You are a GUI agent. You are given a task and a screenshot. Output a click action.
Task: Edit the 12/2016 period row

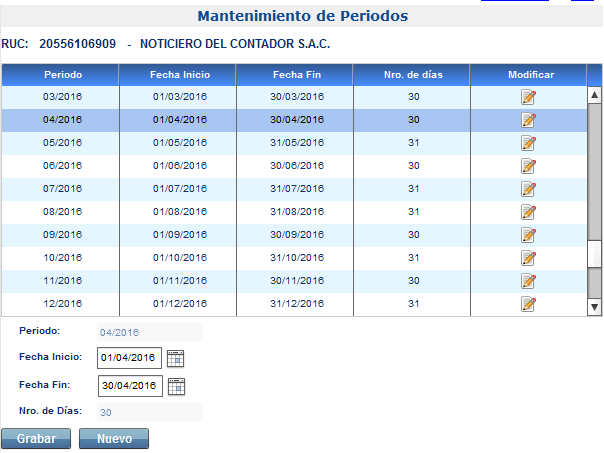point(528,304)
